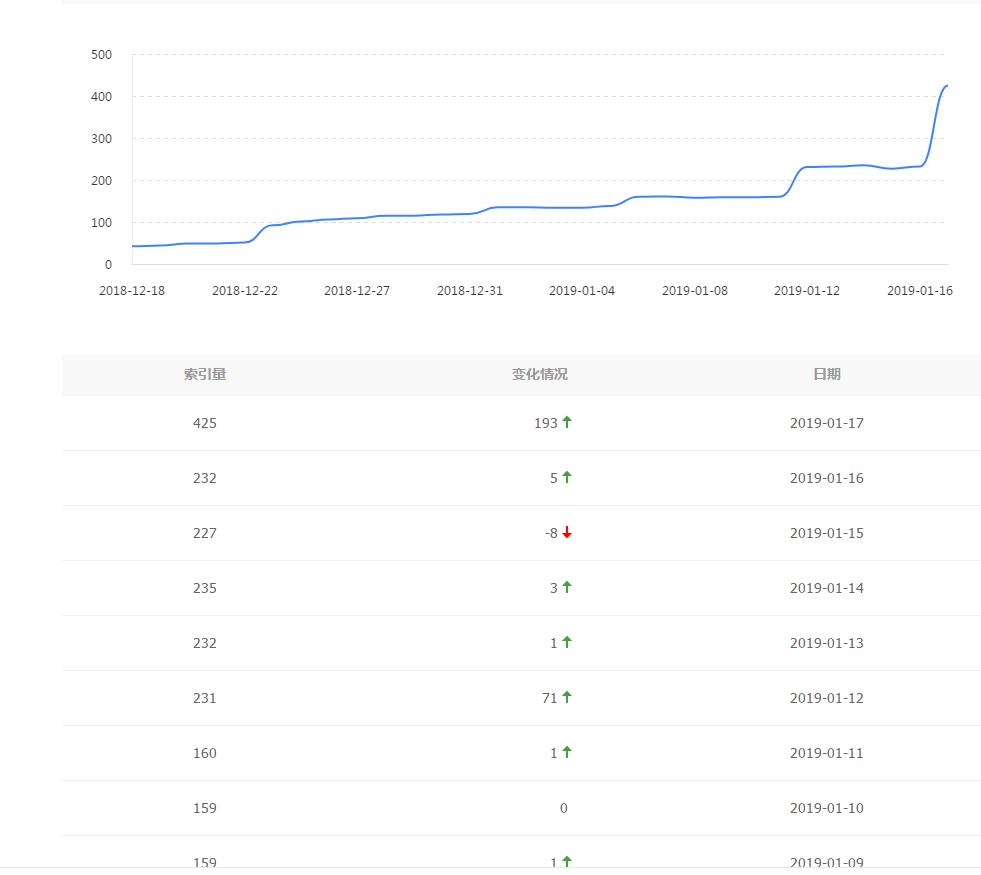Click green up arrow beside 3
This screenshot has width=981, height=875.
[x=567, y=587]
